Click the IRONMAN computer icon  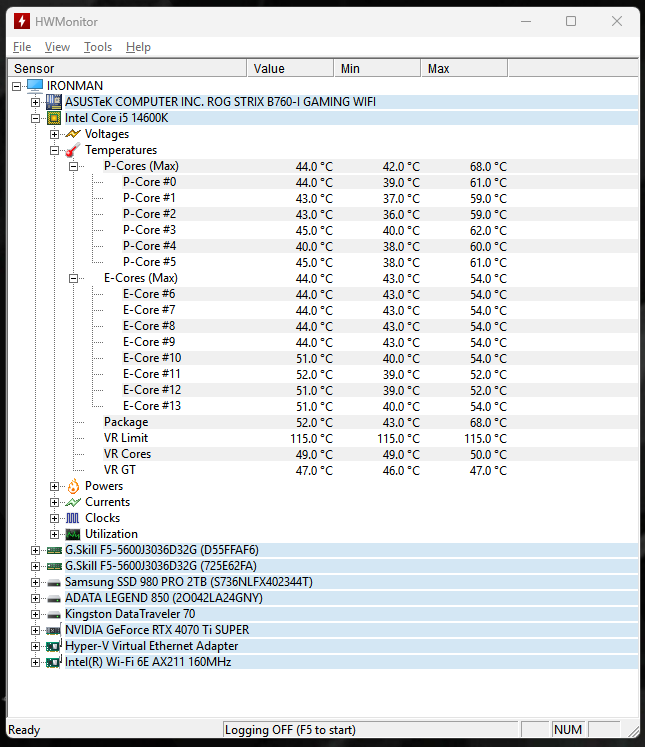click(x=35, y=86)
